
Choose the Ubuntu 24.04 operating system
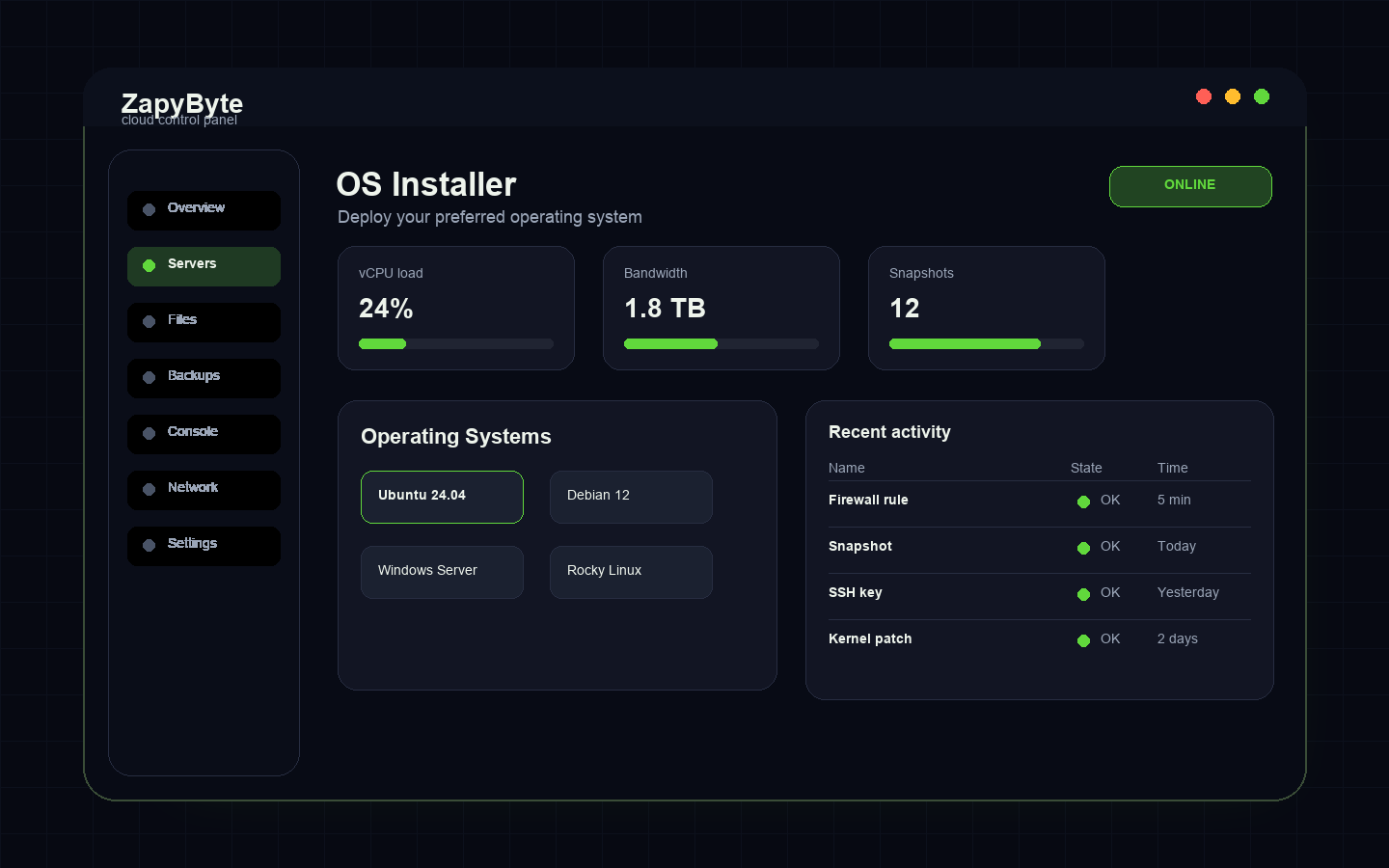pos(442,497)
